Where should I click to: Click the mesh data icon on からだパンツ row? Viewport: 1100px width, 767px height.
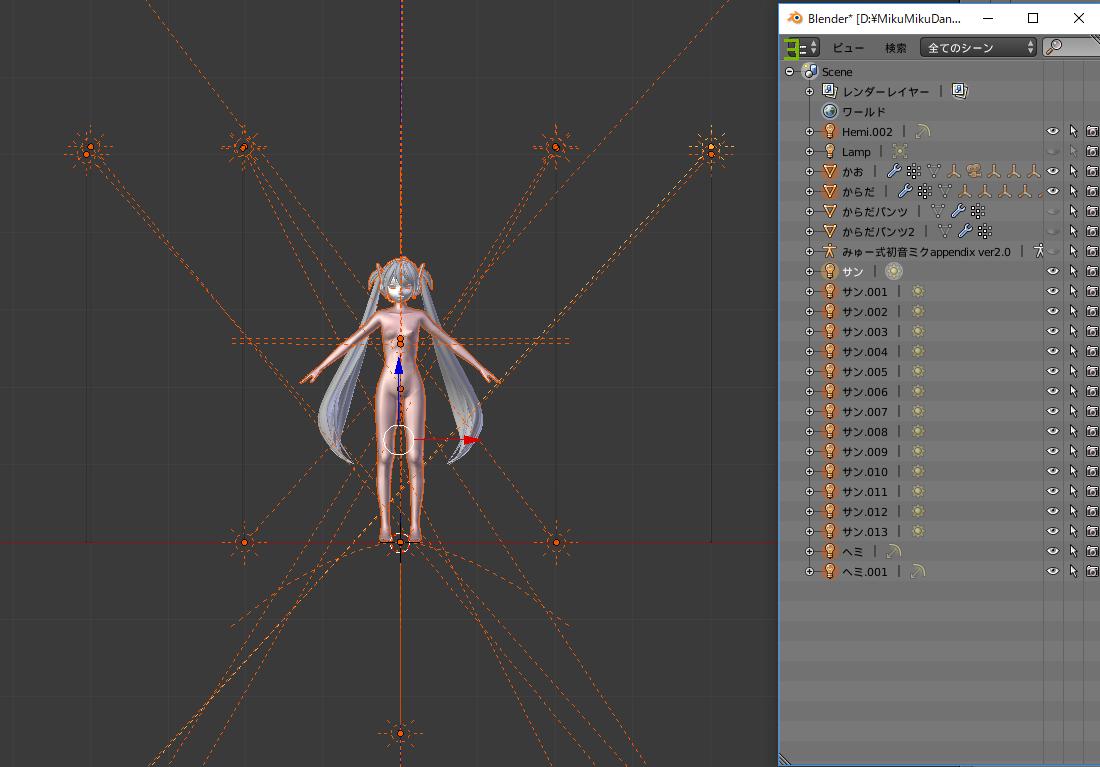tap(938, 211)
